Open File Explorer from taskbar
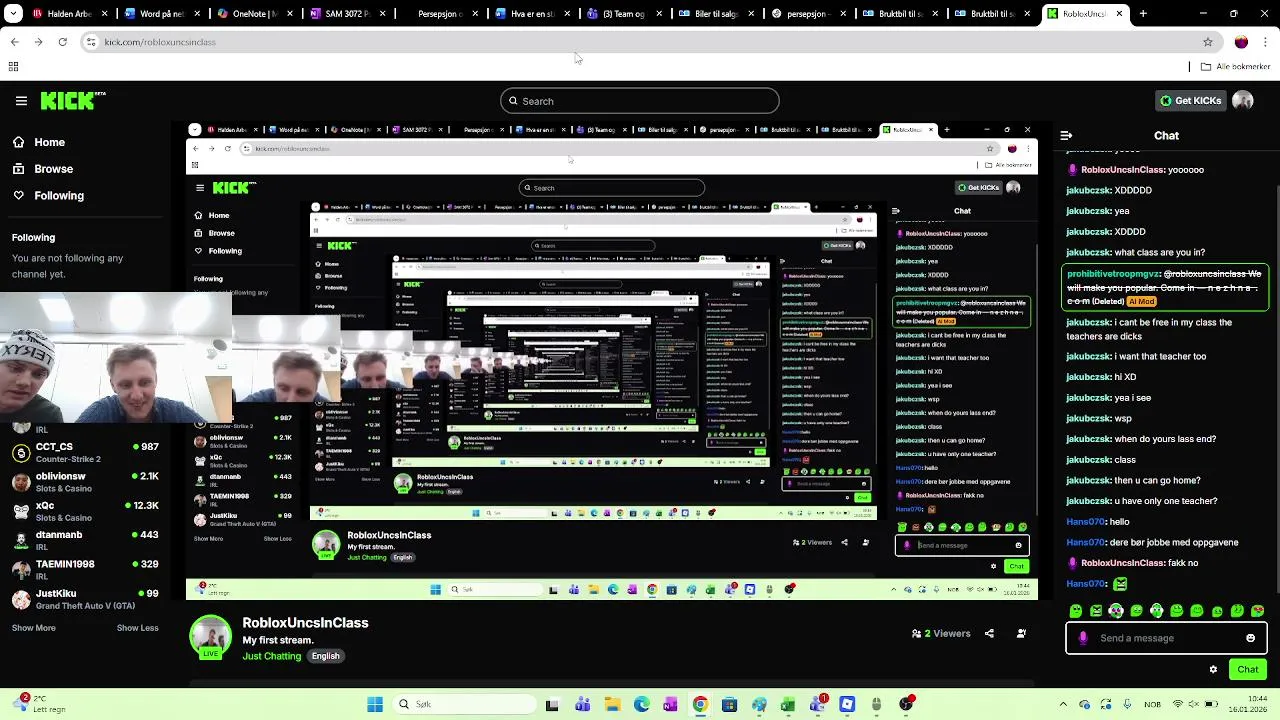This screenshot has width=1280, height=720. [612, 704]
